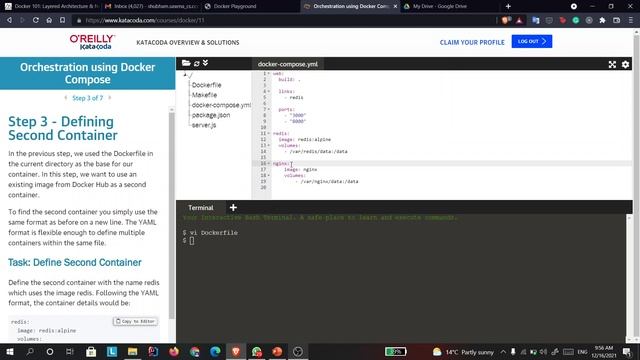Viewport: 640px width, 360px height.
Task: Open package.json in the file tree
Action: click(x=211, y=115)
